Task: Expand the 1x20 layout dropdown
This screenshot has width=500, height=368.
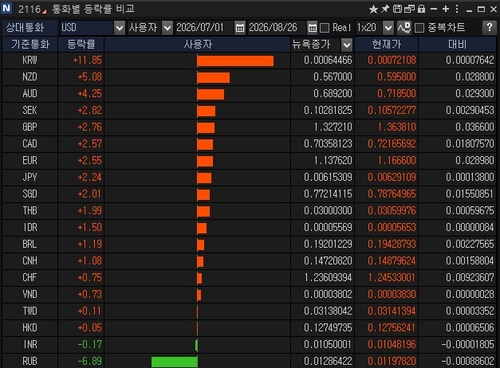Action: pyautogui.click(x=388, y=28)
